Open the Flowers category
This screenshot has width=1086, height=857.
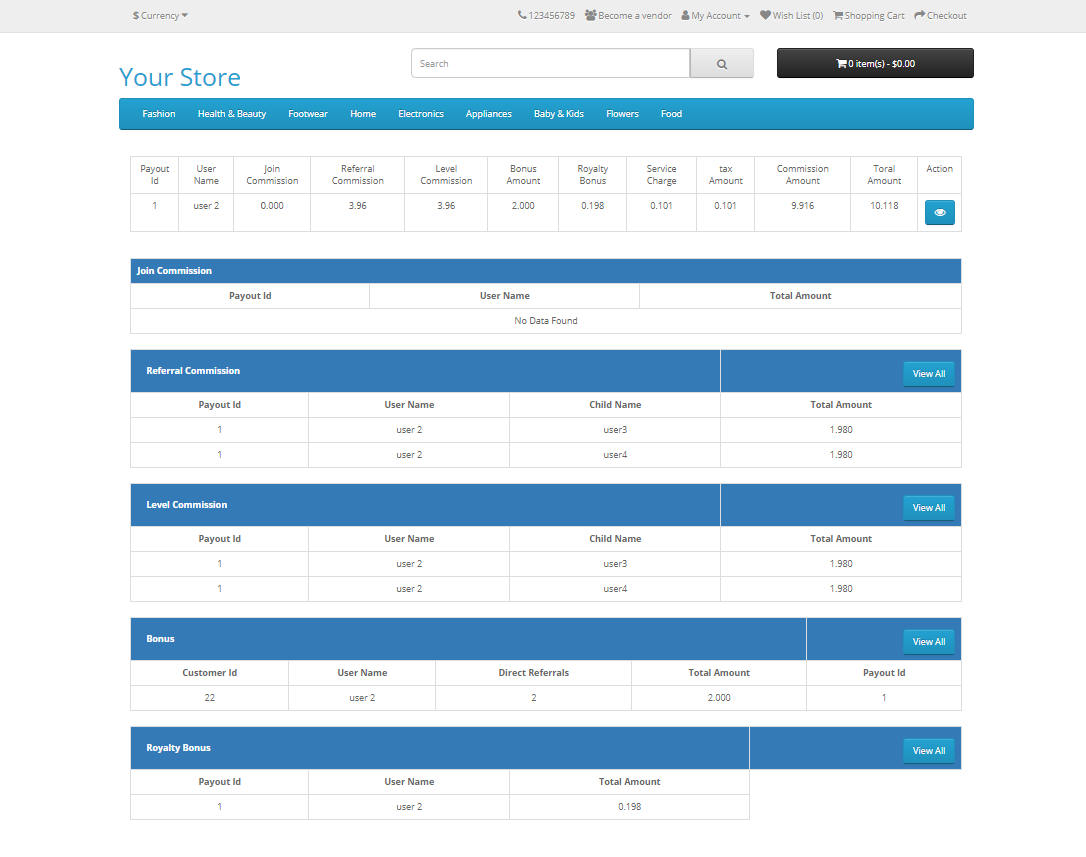(x=622, y=113)
